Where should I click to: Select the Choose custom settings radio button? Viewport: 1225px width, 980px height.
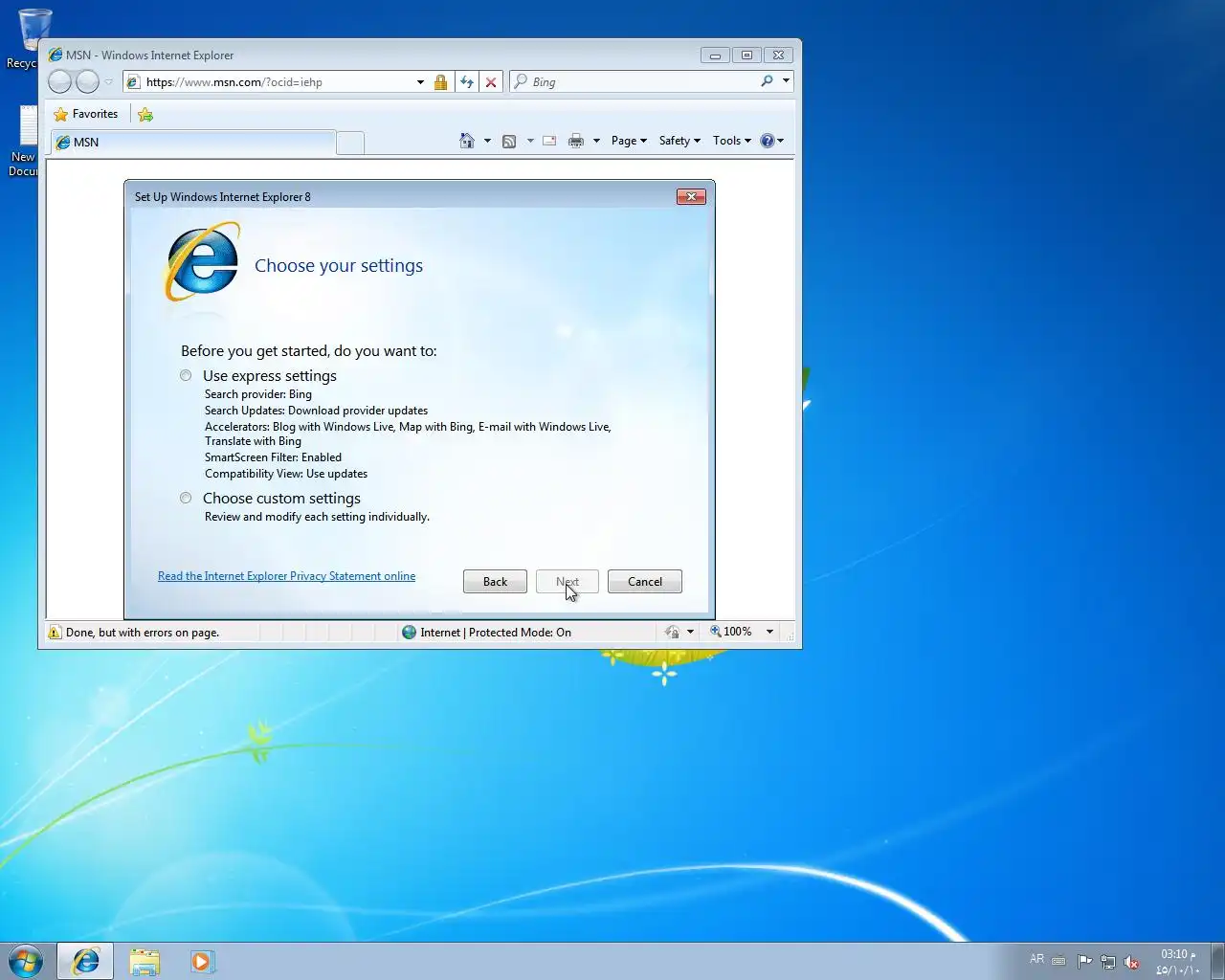coord(186,498)
